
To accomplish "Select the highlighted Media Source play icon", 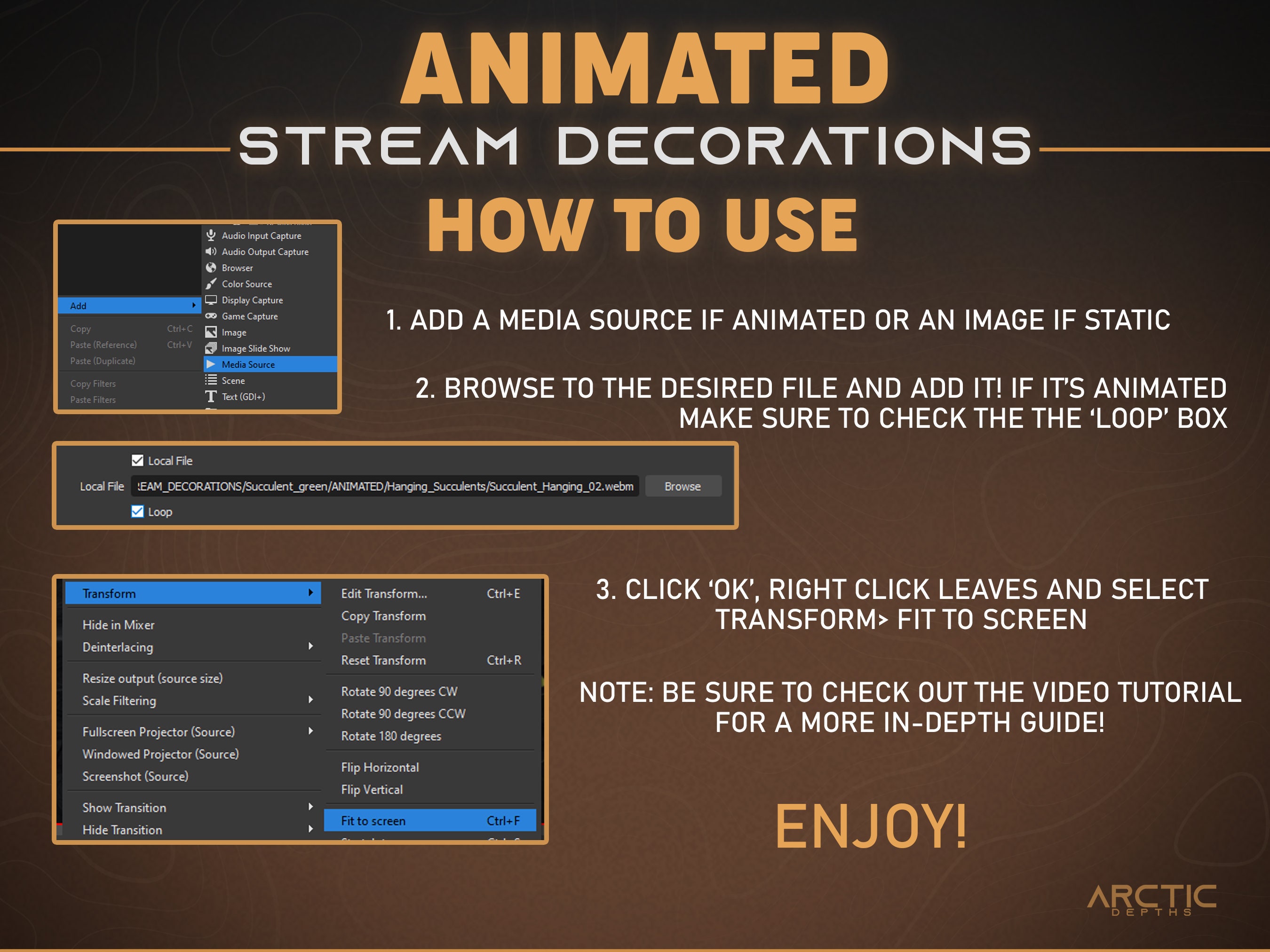I will pyautogui.click(x=211, y=364).
